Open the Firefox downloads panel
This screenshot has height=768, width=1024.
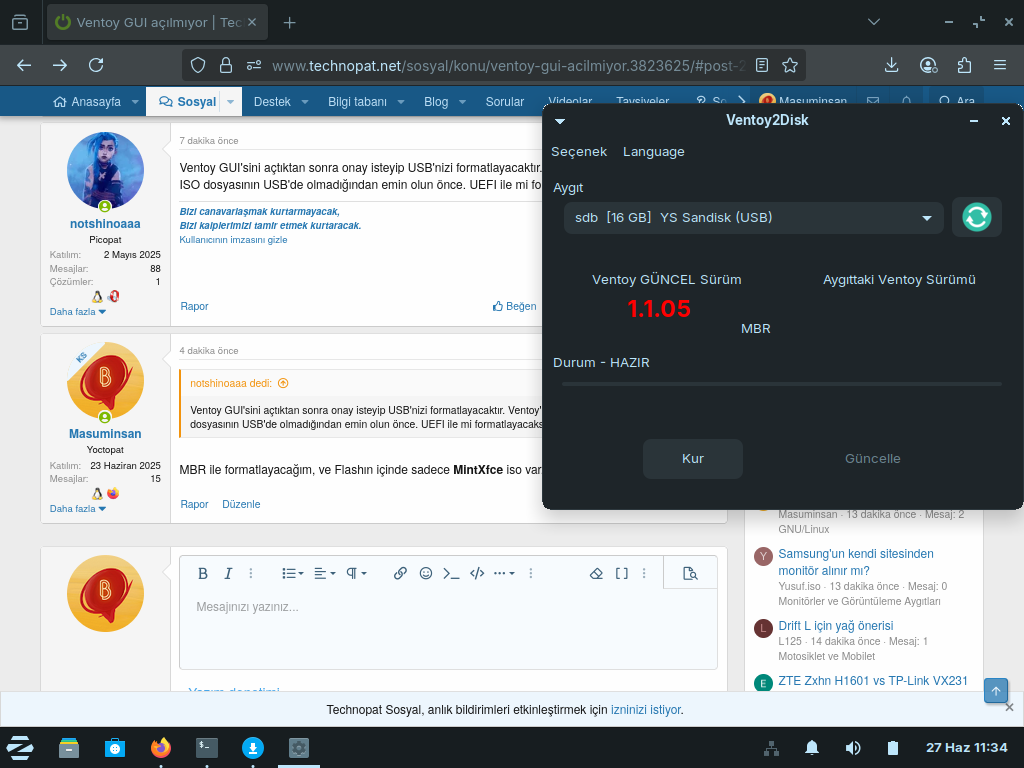pos(891,65)
